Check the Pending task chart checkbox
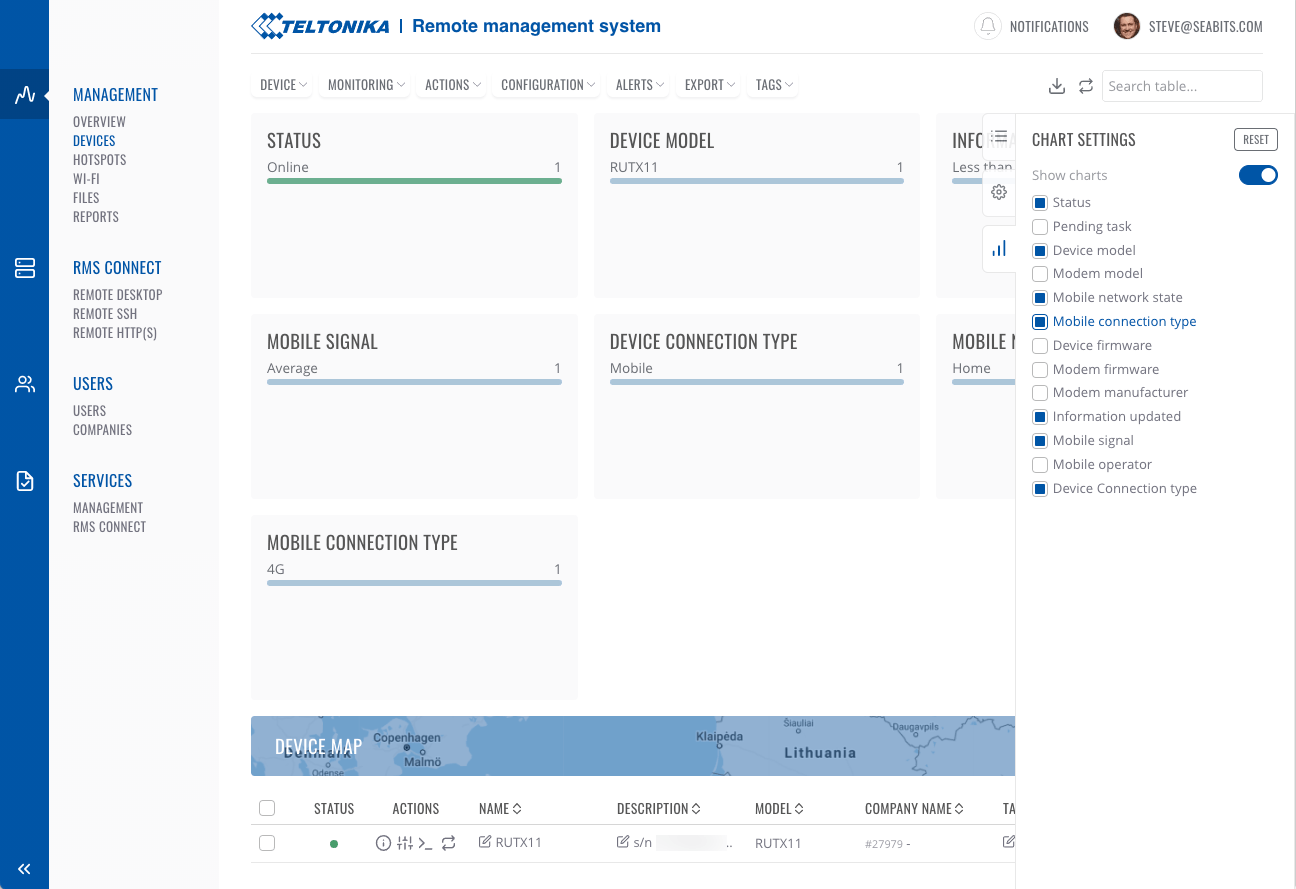The image size is (1296, 889). (1040, 226)
